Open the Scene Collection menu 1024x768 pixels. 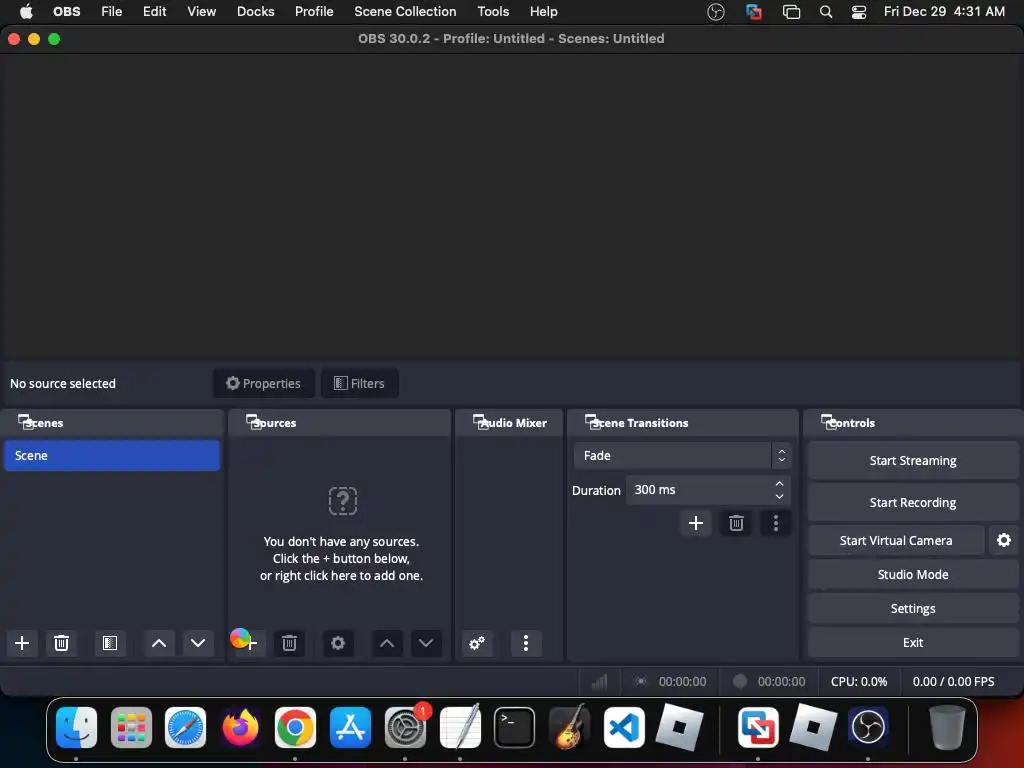point(405,12)
